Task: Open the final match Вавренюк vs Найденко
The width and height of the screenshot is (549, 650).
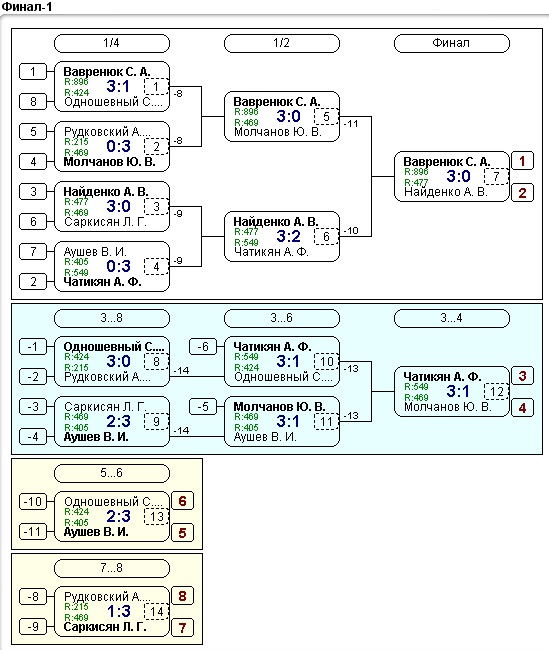Action: pos(451,177)
